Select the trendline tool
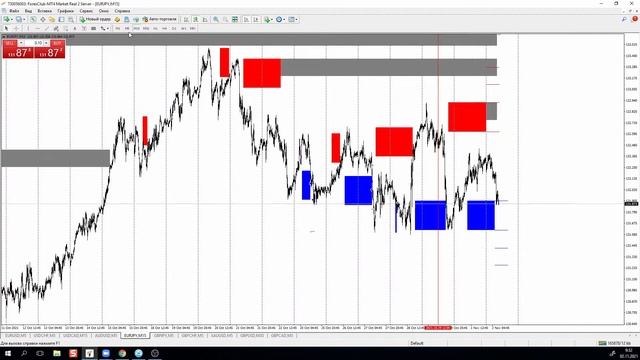The width and height of the screenshot is (640, 360). 47,28
